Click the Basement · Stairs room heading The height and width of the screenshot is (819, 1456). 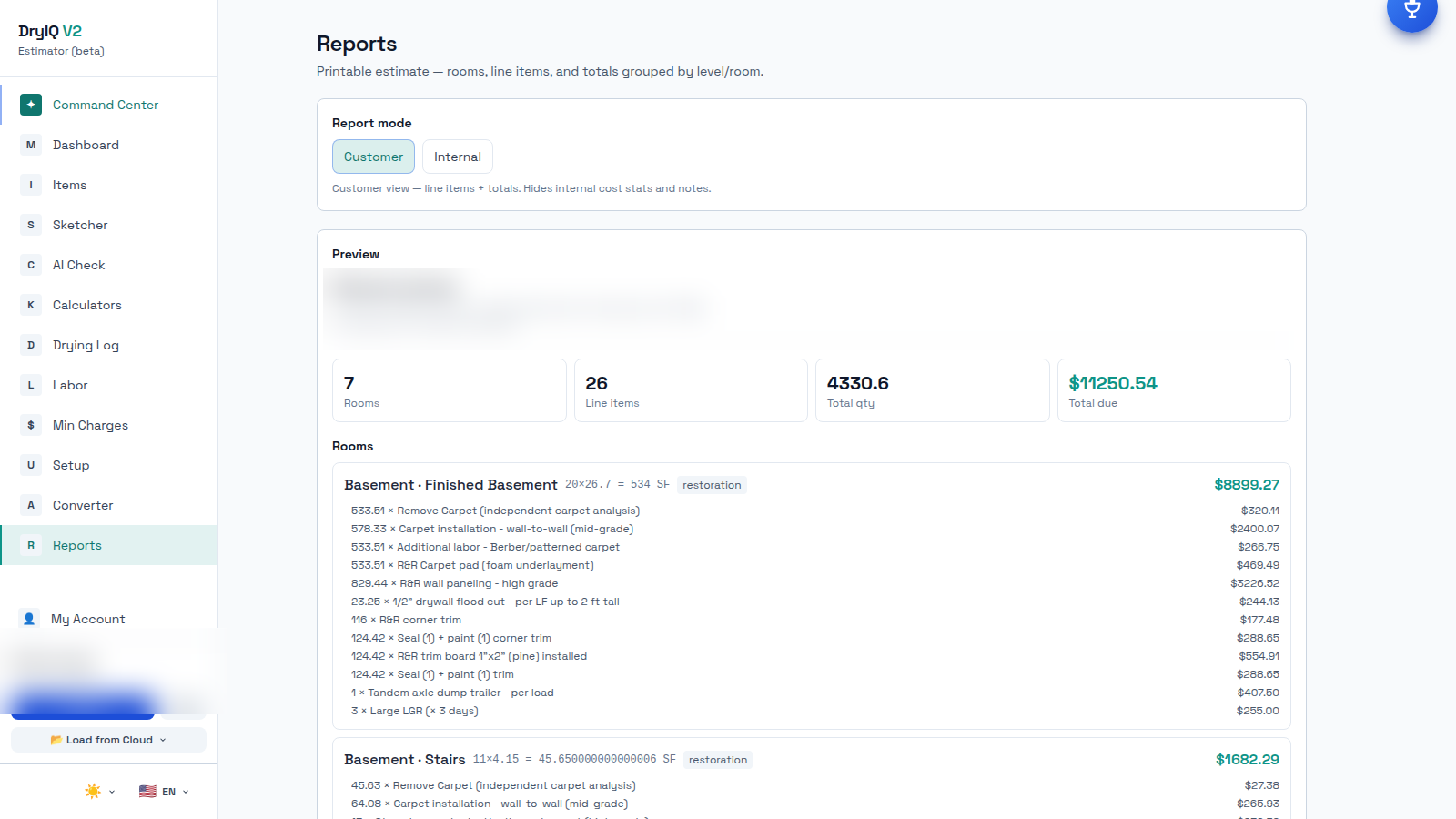[x=404, y=760]
